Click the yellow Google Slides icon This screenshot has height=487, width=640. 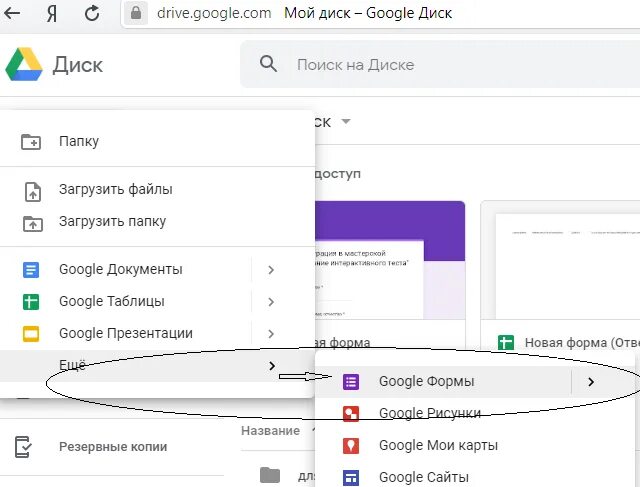click(31, 334)
